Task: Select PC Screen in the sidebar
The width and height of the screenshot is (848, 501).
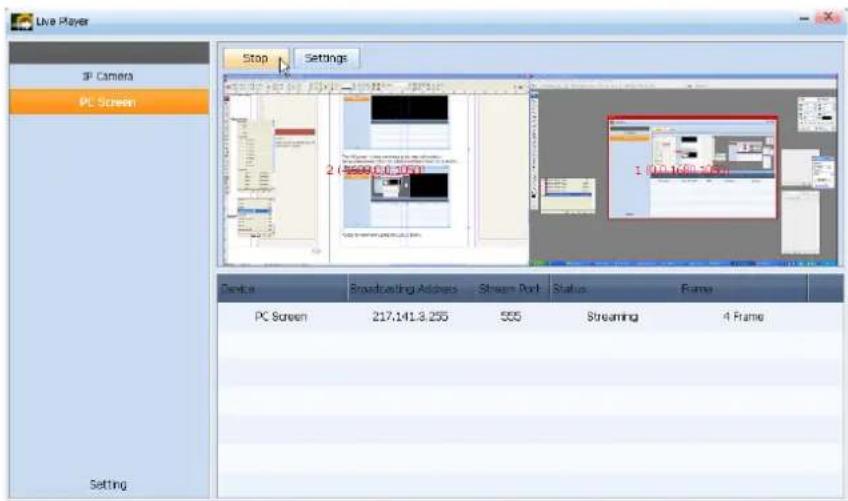Action: click(x=109, y=102)
